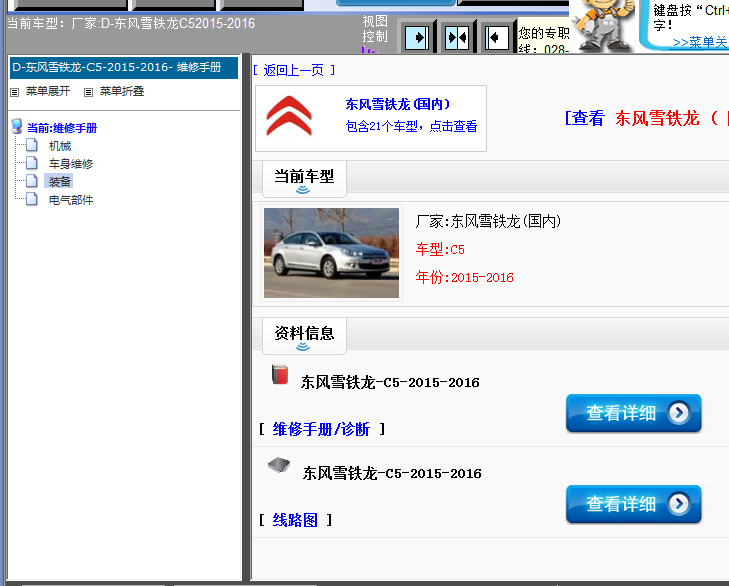The height and width of the screenshot is (586, 729).
Task: Click the 菜单展开 expand-all icon
Action: point(15,92)
